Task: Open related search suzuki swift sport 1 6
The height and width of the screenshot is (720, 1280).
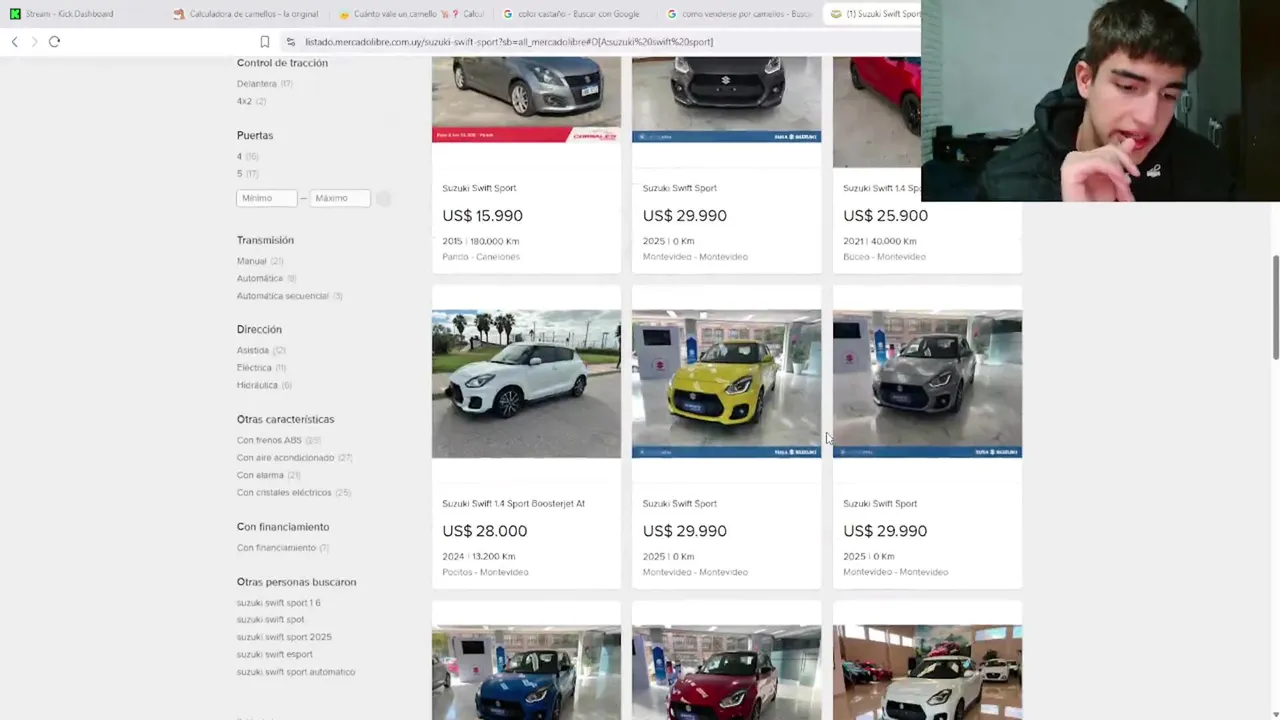Action: 278,603
